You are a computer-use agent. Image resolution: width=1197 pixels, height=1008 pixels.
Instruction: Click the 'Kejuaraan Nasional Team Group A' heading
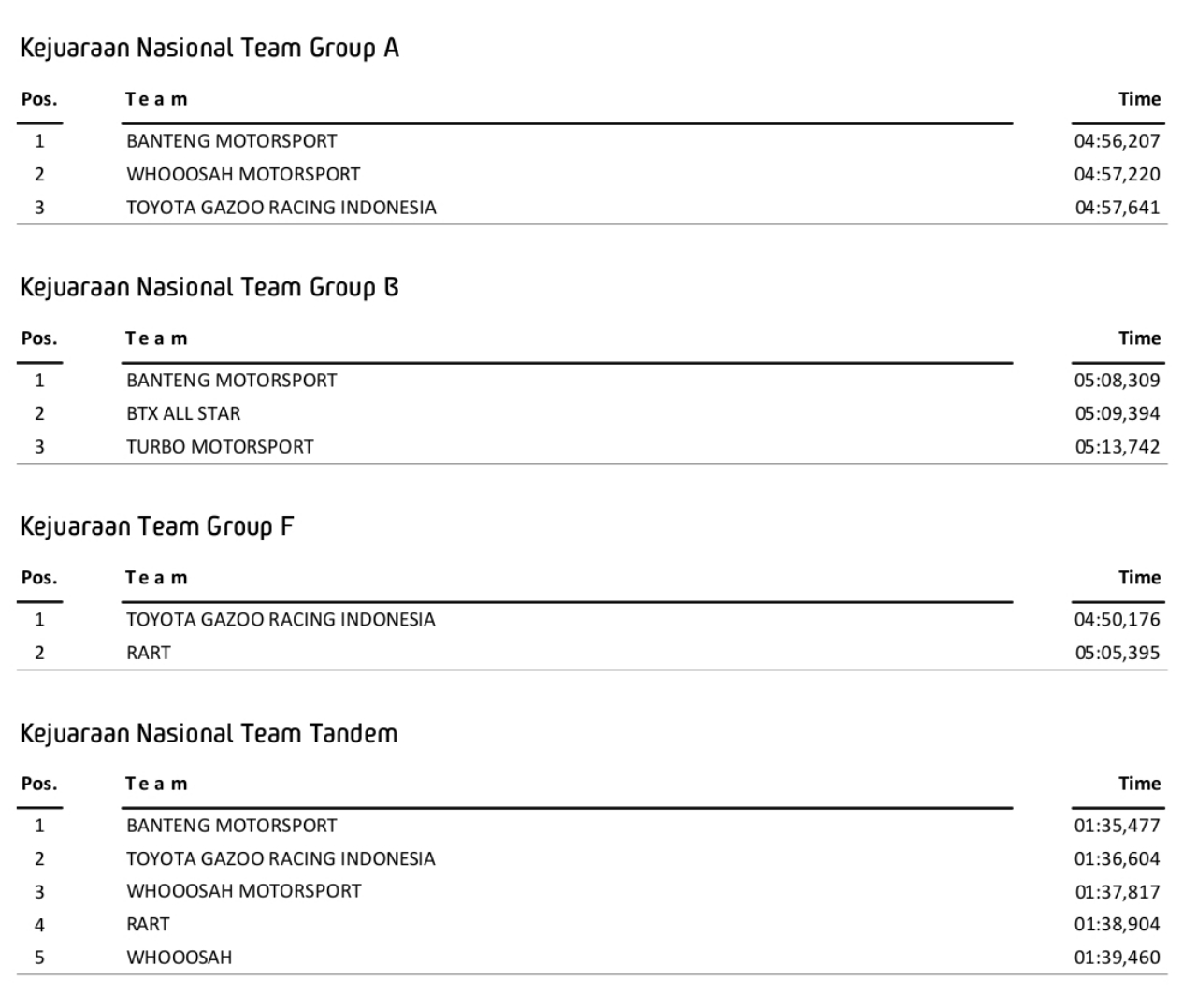[209, 49]
